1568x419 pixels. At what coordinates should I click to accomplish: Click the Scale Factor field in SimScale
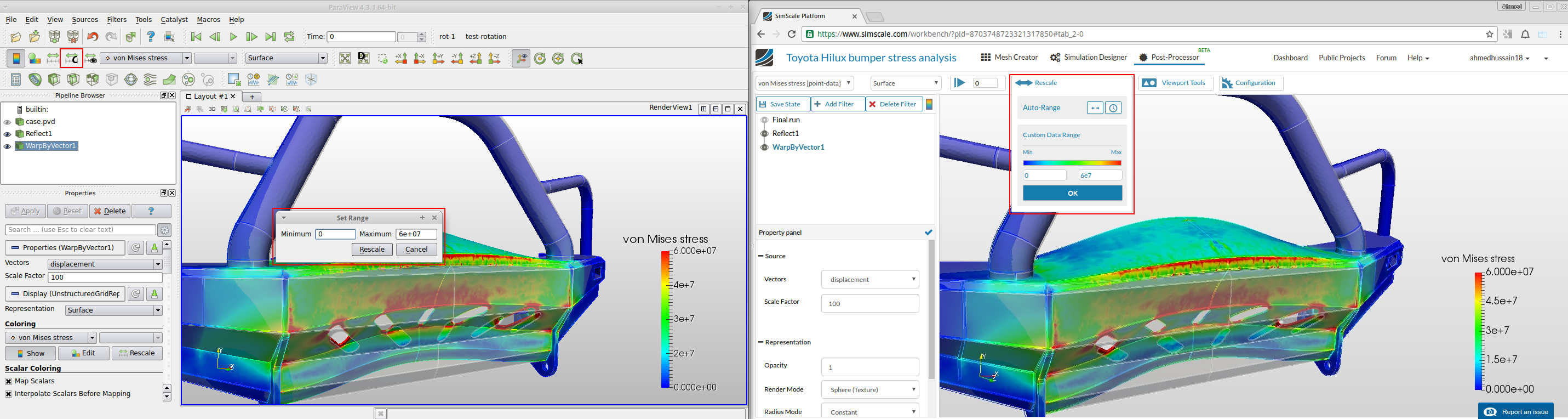tap(870, 303)
